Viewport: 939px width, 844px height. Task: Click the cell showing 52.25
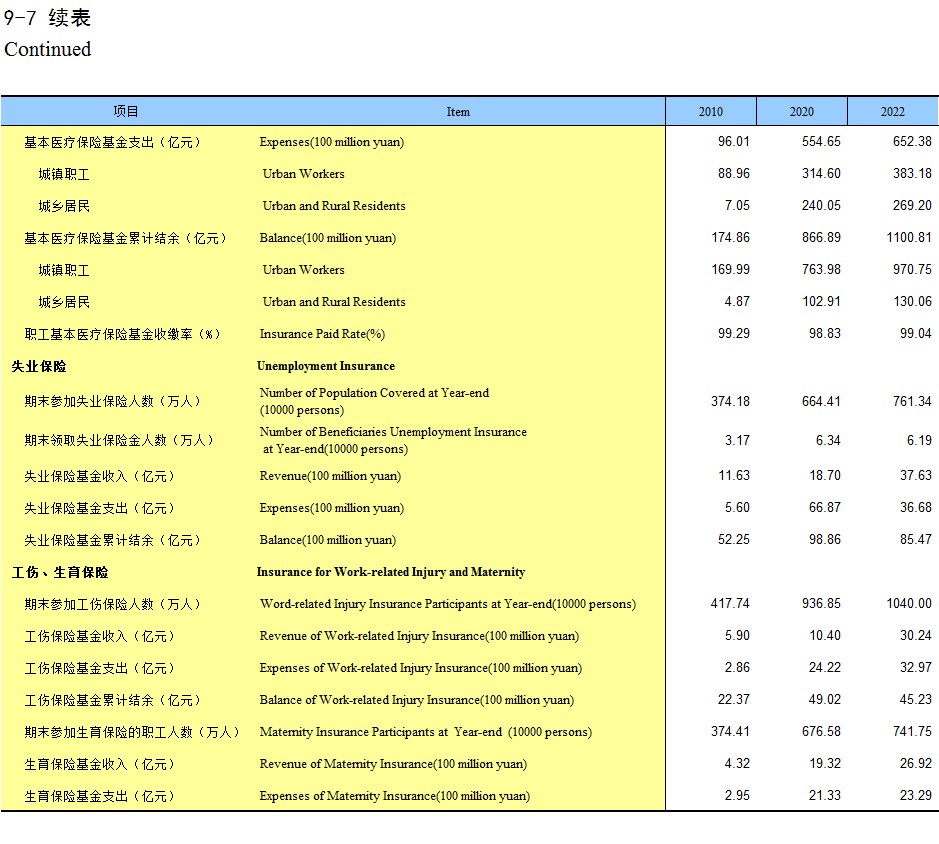(x=734, y=540)
